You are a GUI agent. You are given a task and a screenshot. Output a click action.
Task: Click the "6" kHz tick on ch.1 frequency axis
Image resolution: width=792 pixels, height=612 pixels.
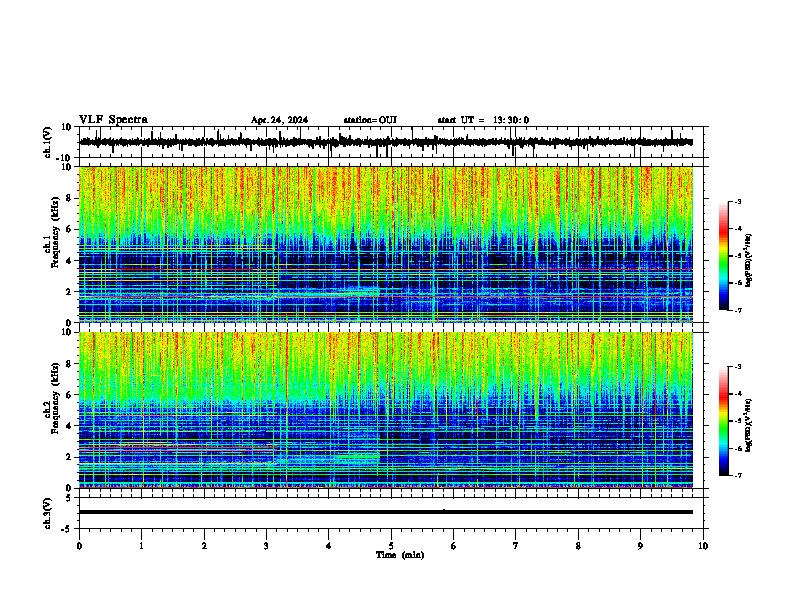coord(69,230)
